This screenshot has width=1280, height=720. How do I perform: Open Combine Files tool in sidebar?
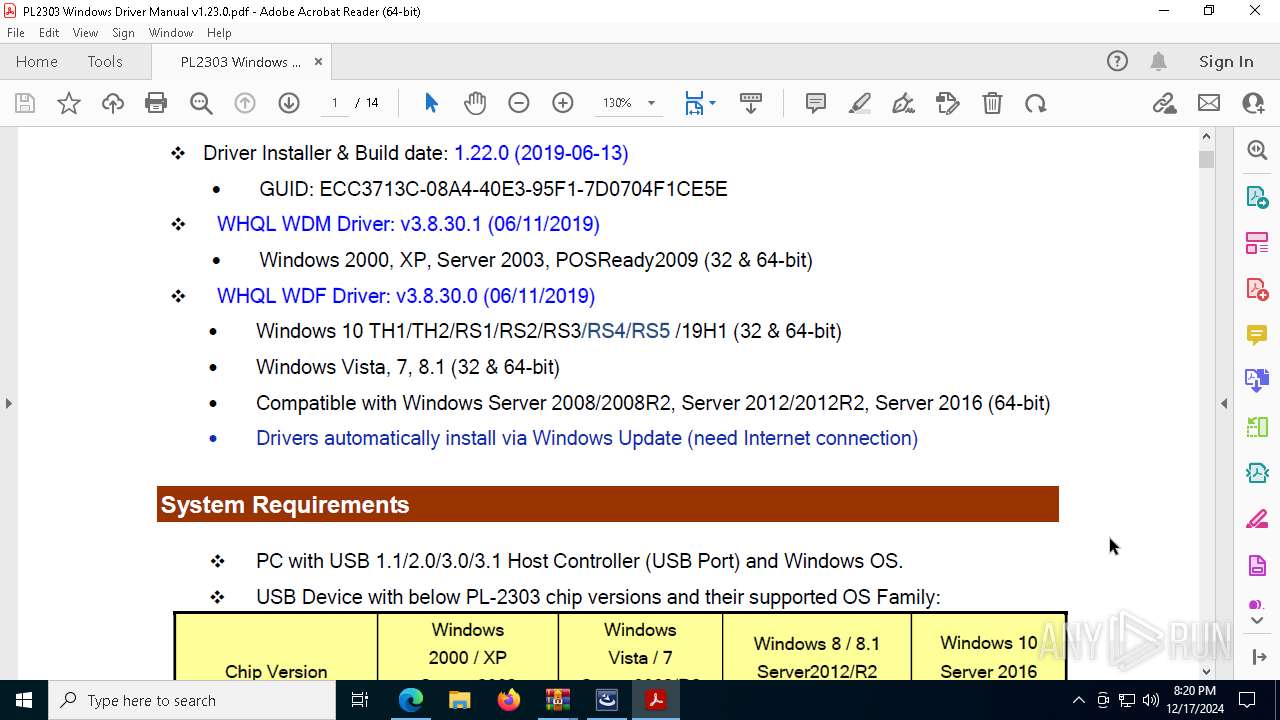1257,381
